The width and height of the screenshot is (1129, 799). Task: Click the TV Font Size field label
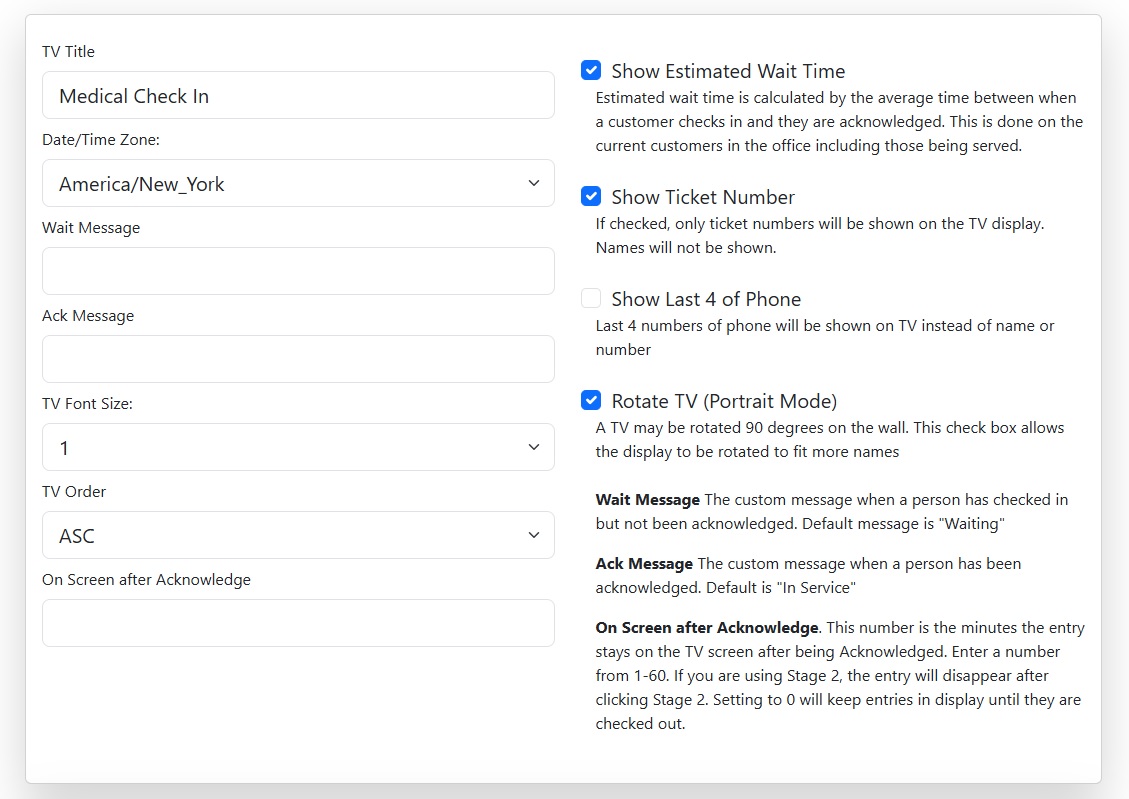pos(87,403)
